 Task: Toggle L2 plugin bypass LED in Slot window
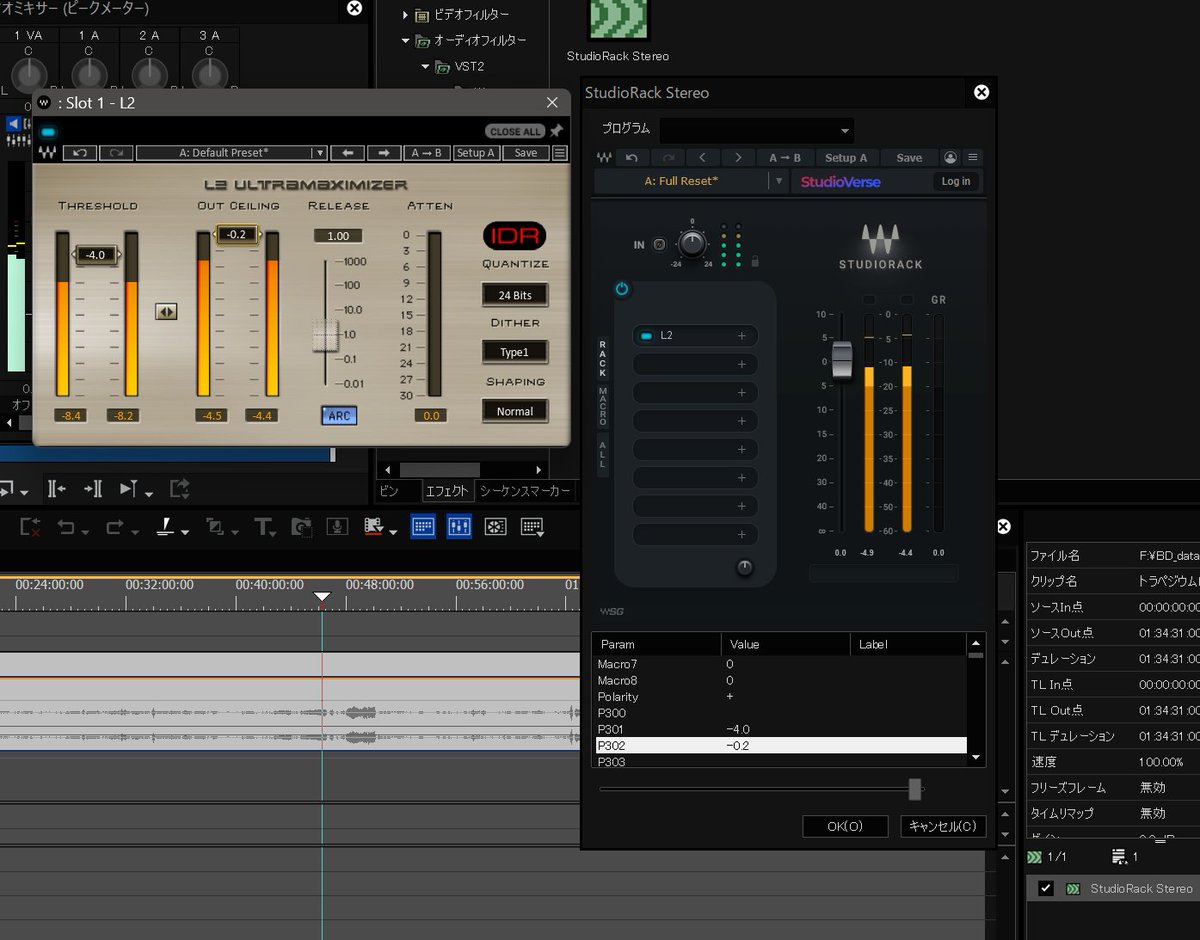[49, 132]
